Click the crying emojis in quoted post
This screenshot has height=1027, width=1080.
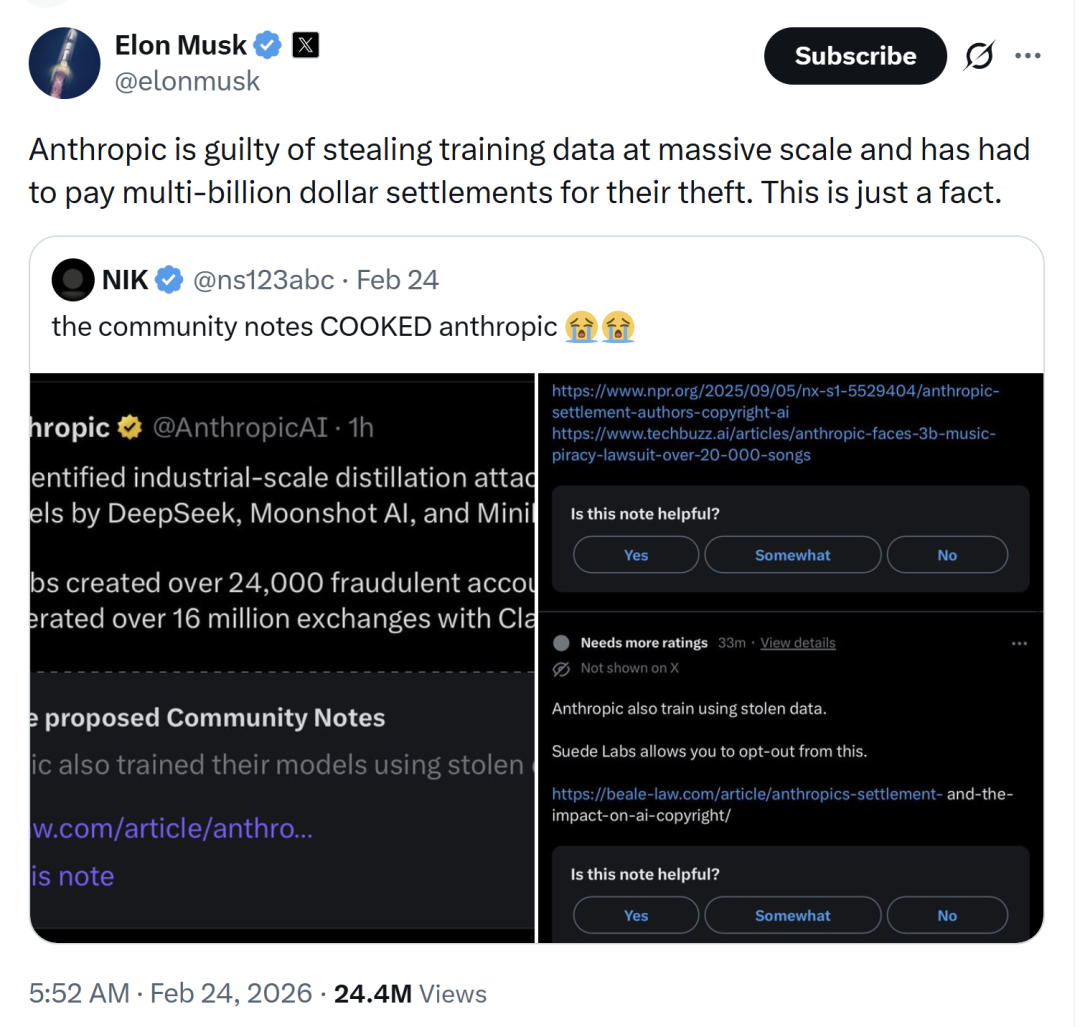(599, 326)
